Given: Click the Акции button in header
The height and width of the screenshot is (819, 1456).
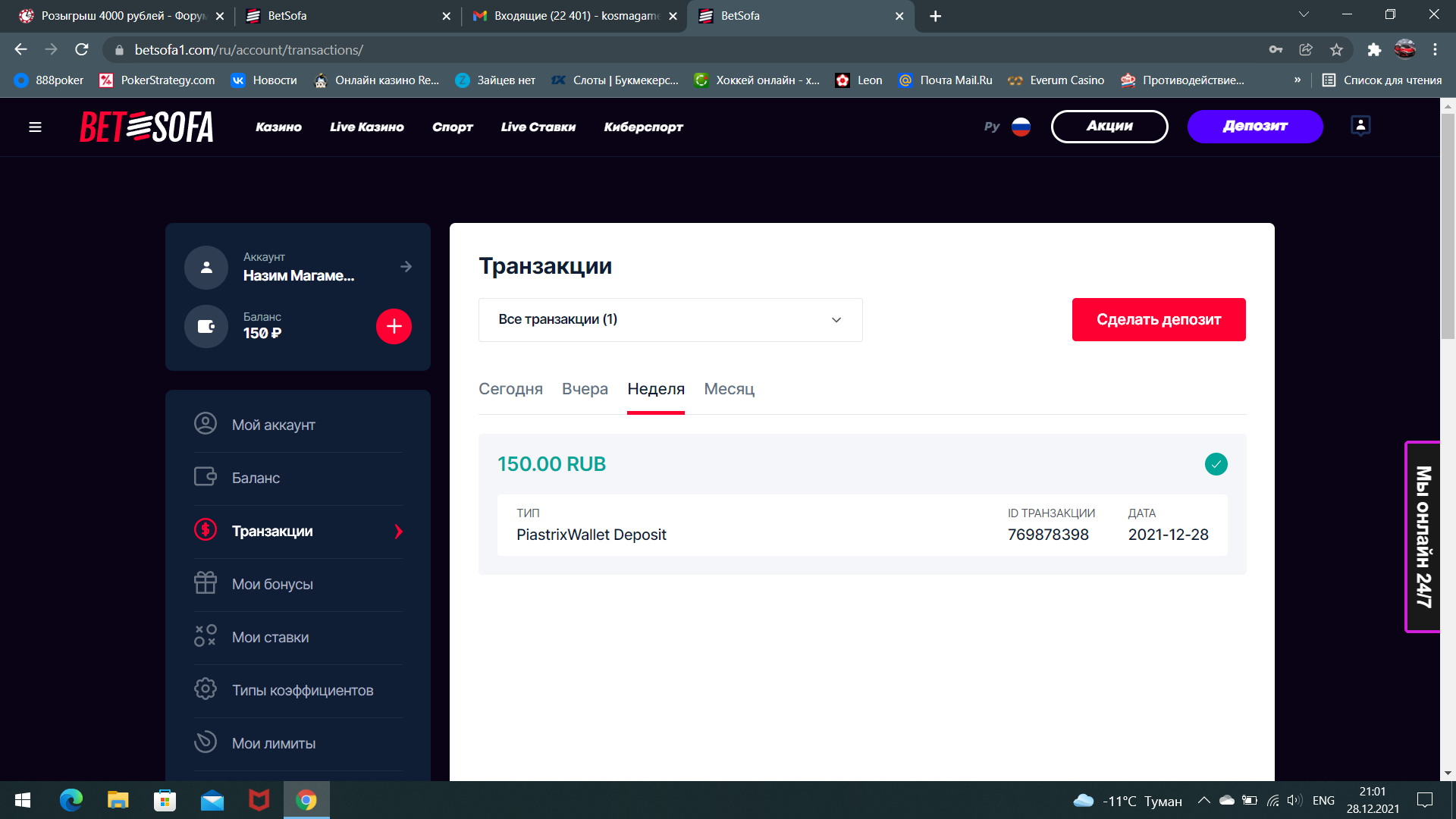Looking at the screenshot, I should 1109,127.
